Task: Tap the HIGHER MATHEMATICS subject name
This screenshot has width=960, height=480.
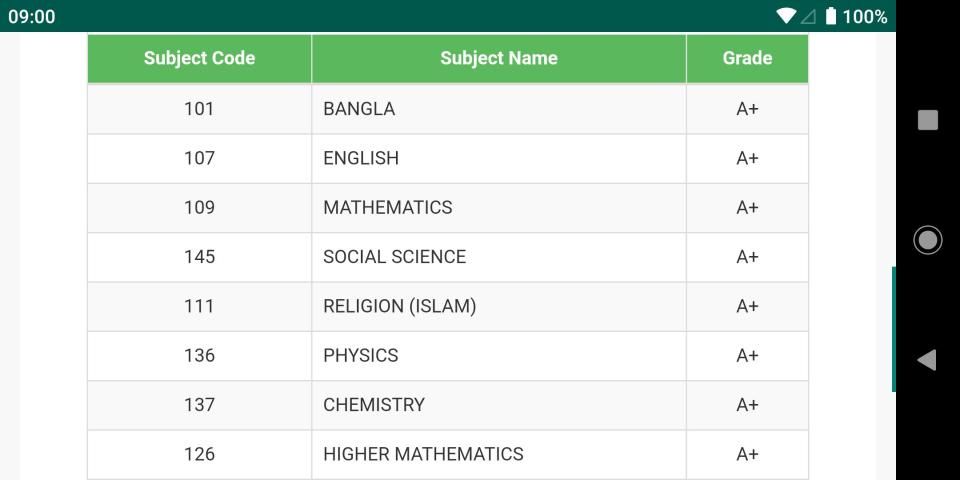Action: [423, 454]
